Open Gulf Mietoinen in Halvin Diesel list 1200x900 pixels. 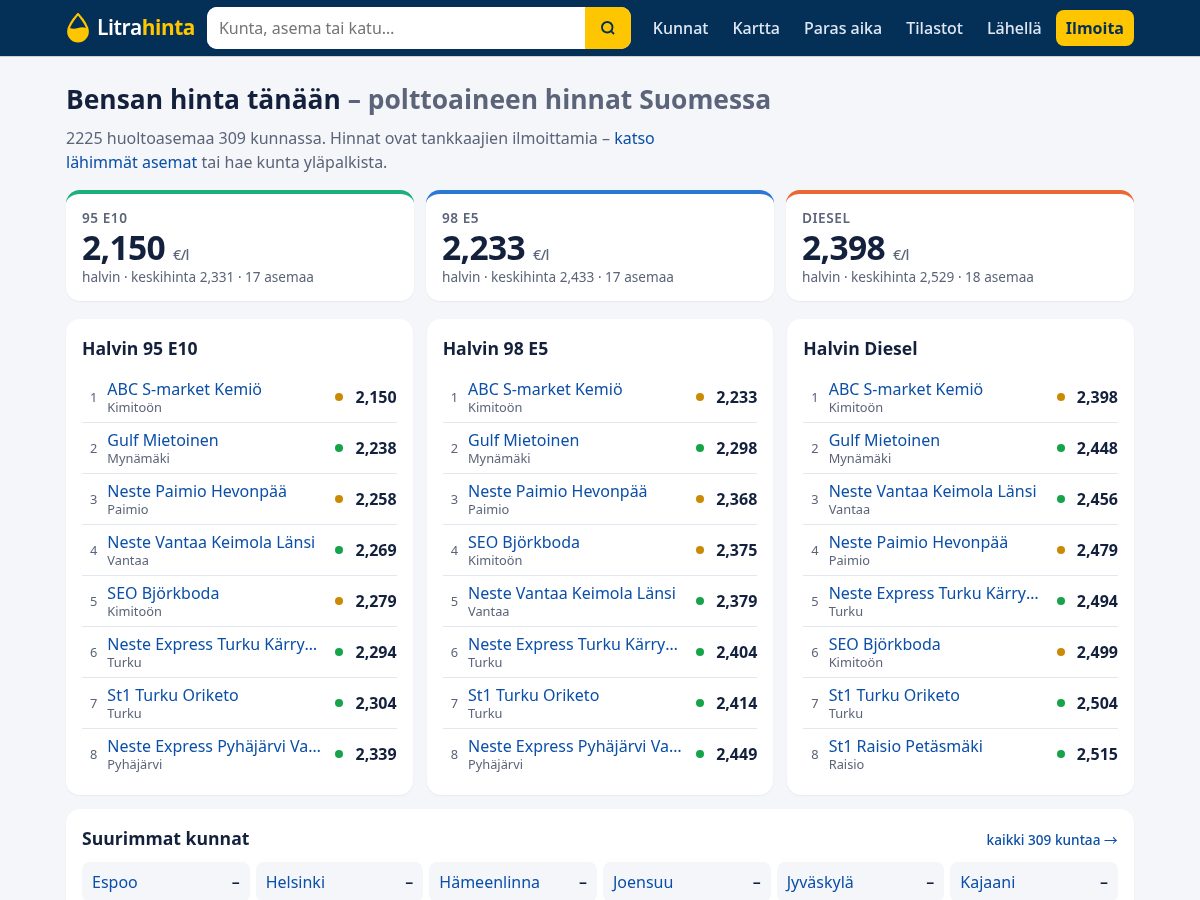pos(884,440)
